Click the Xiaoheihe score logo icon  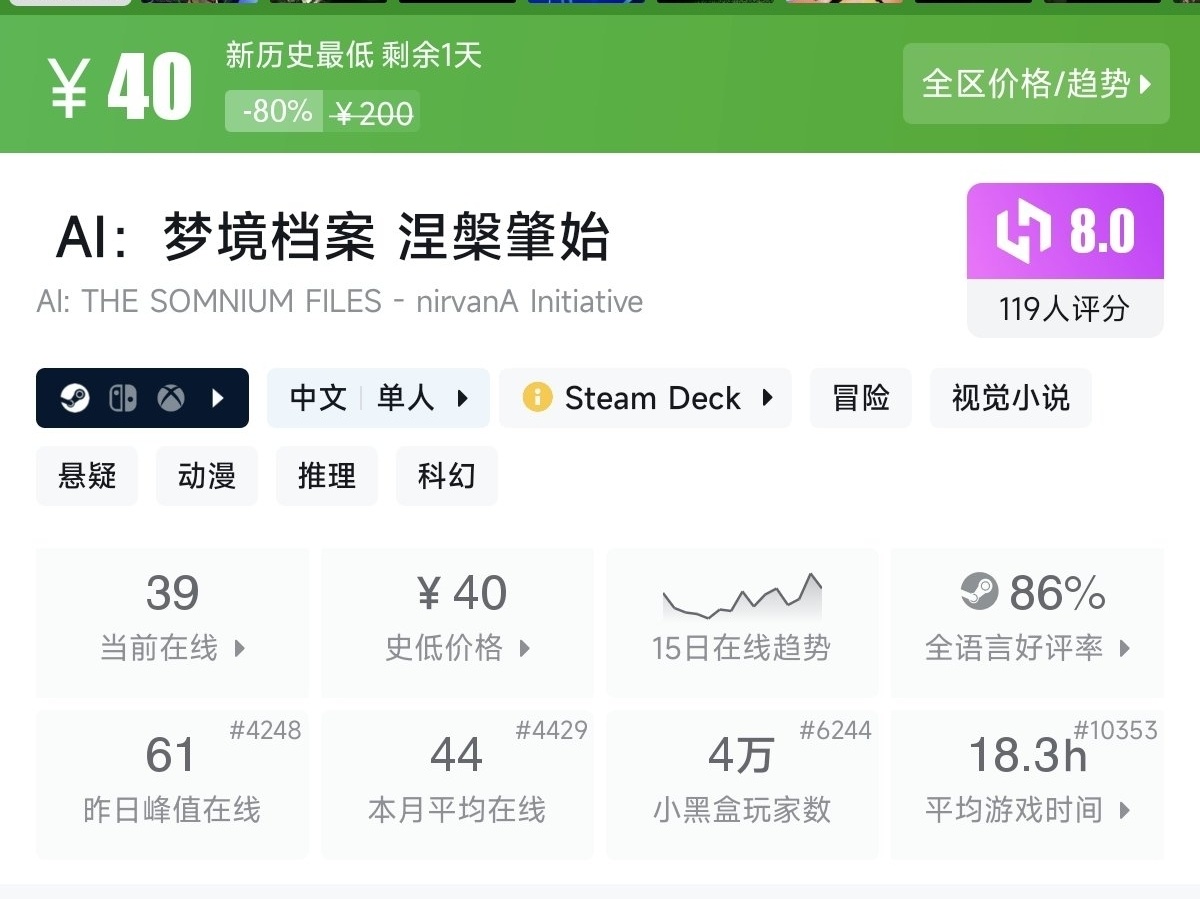tap(1023, 232)
